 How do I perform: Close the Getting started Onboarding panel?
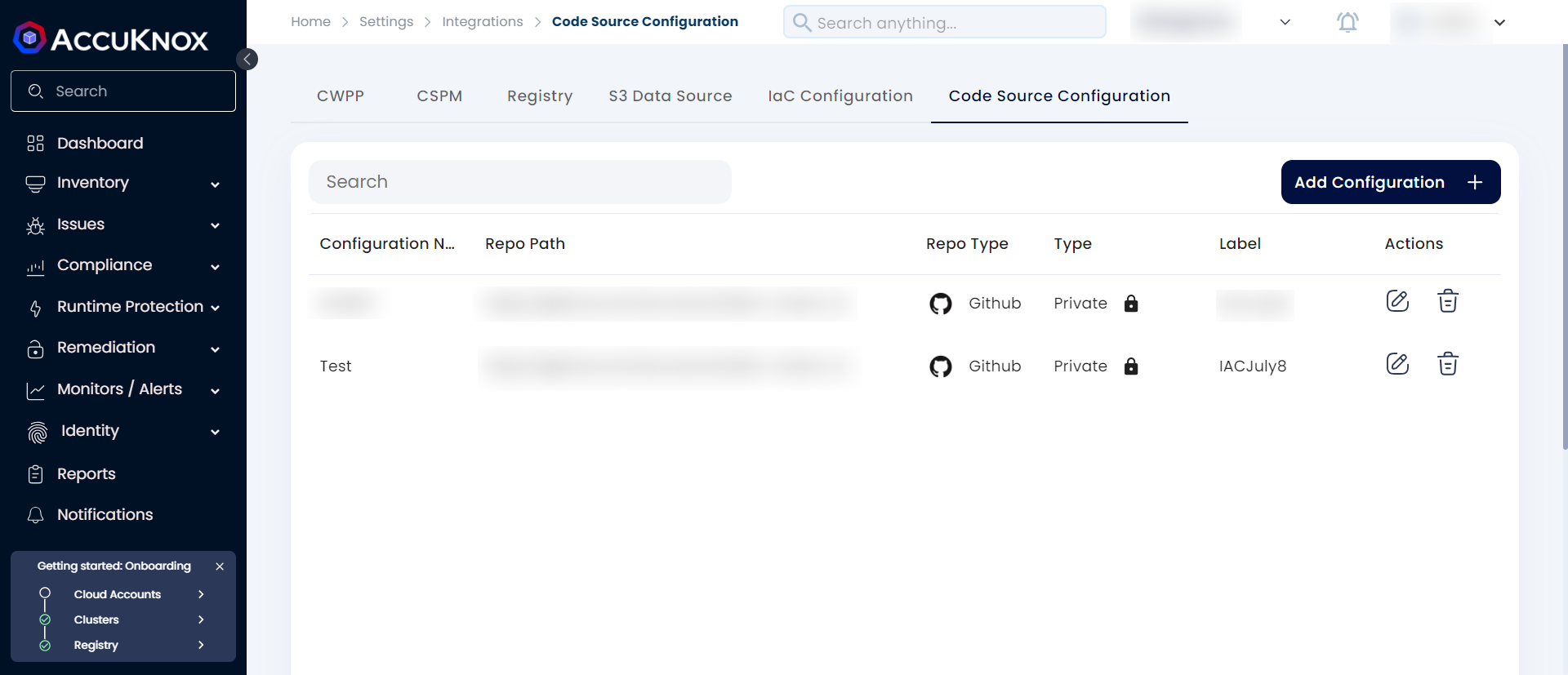coord(220,566)
